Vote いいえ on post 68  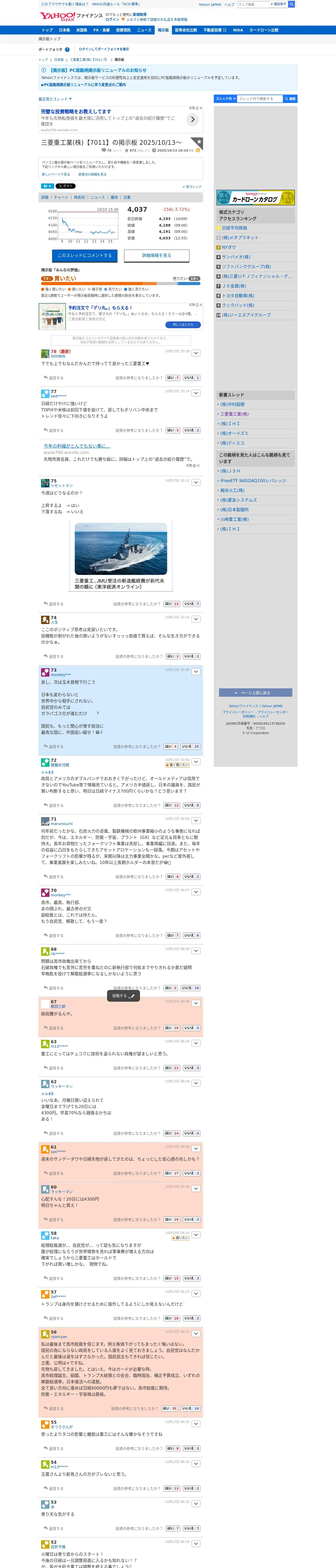click(x=190, y=988)
